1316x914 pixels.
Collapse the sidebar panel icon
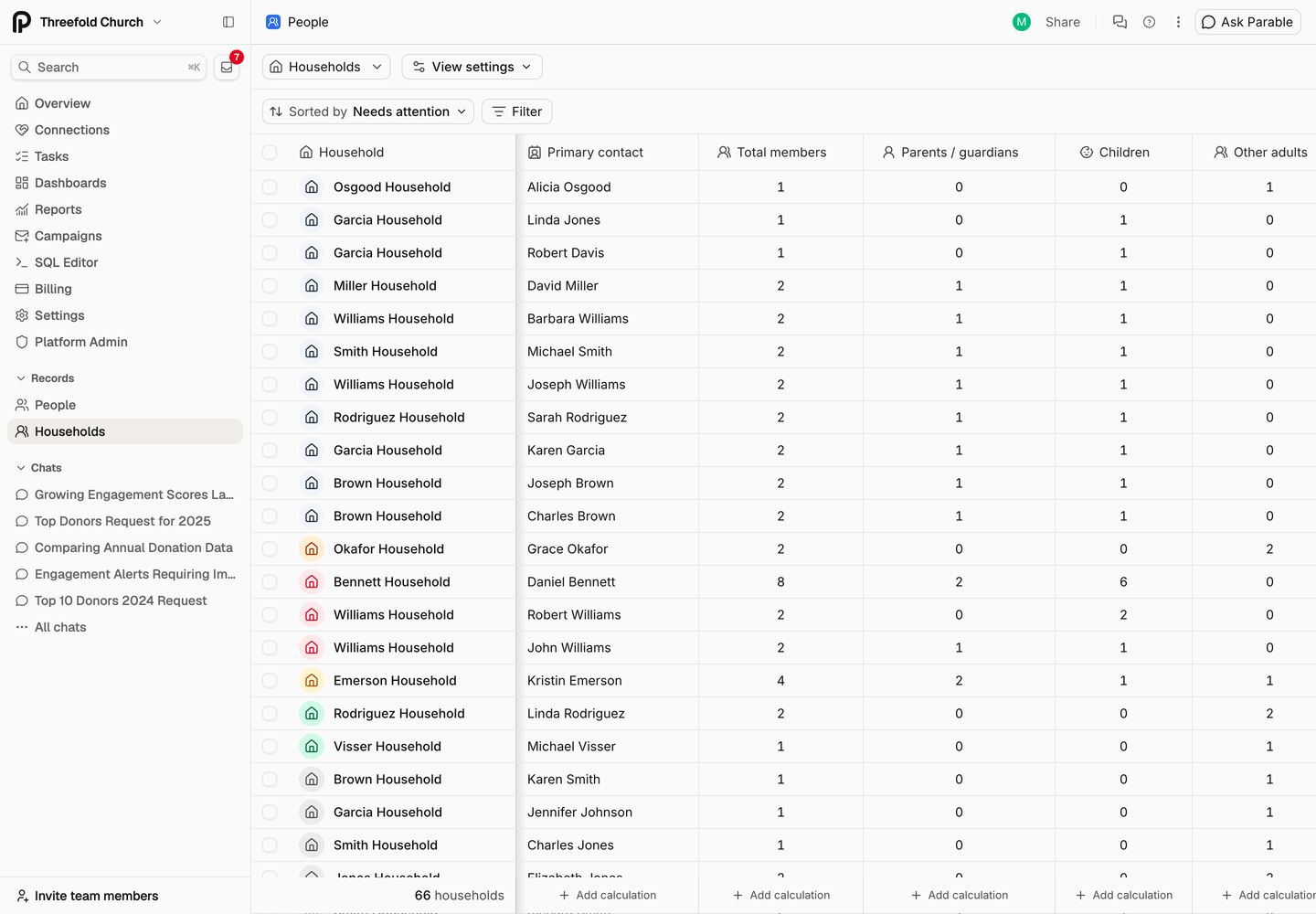tap(228, 22)
